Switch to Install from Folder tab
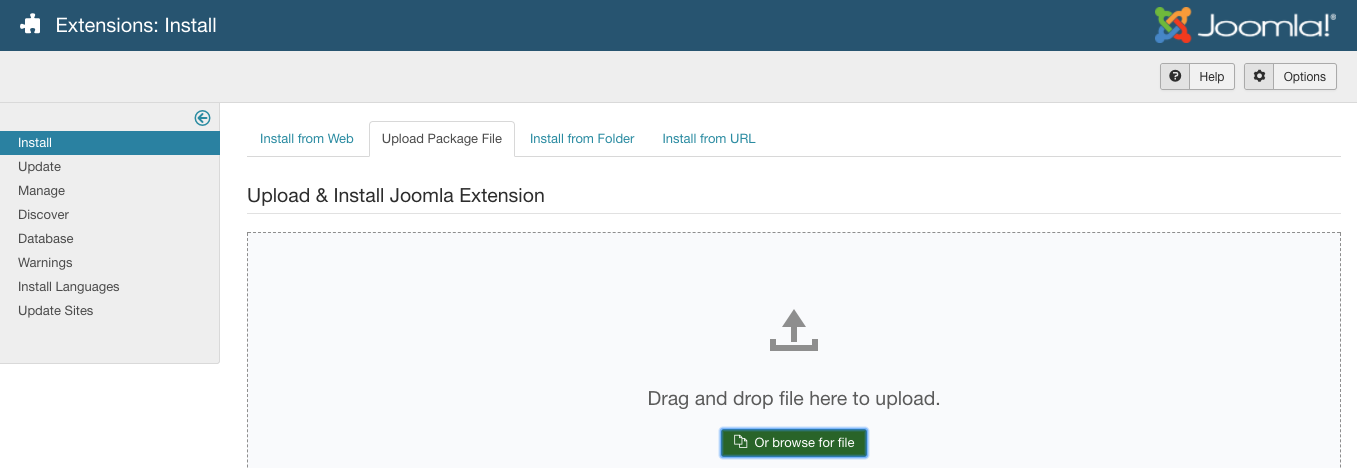Viewport: 1357px width, 468px height. tap(582, 139)
